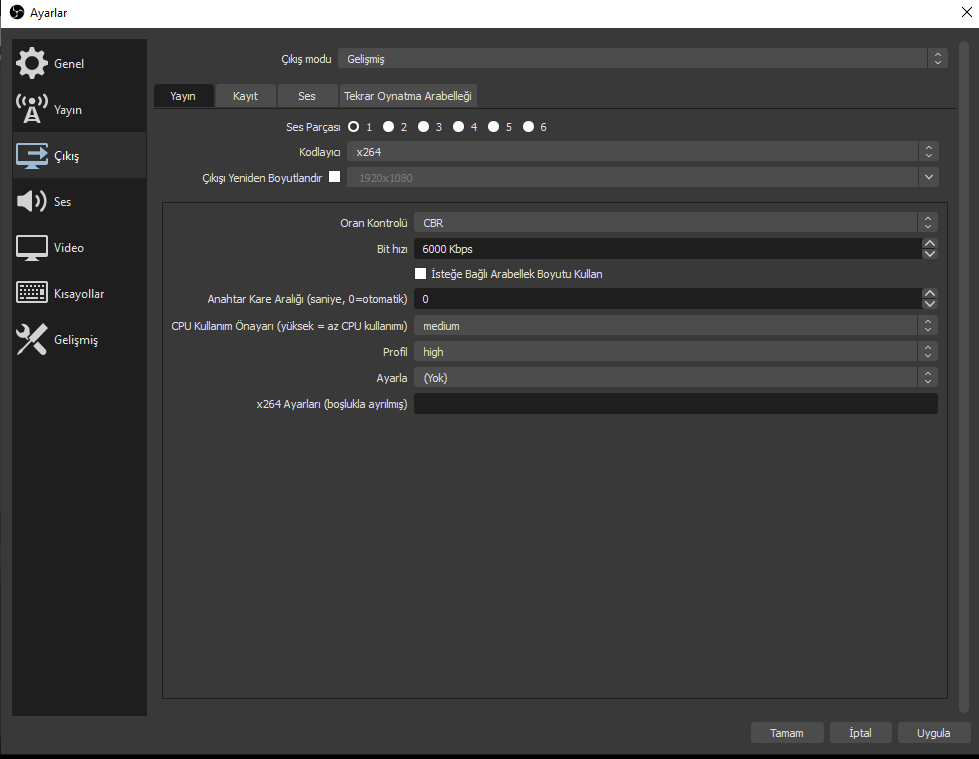This screenshot has width=979, height=759.
Task: Enable Çıkışı Yeniden Boyutlandır checkbox
Action: (335, 177)
